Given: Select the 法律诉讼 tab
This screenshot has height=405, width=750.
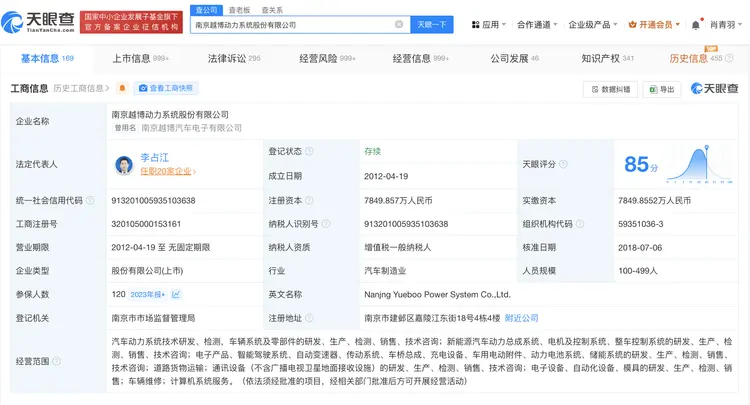Looking at the screenshot, I should pyautogui.click(x=234, y=58).
